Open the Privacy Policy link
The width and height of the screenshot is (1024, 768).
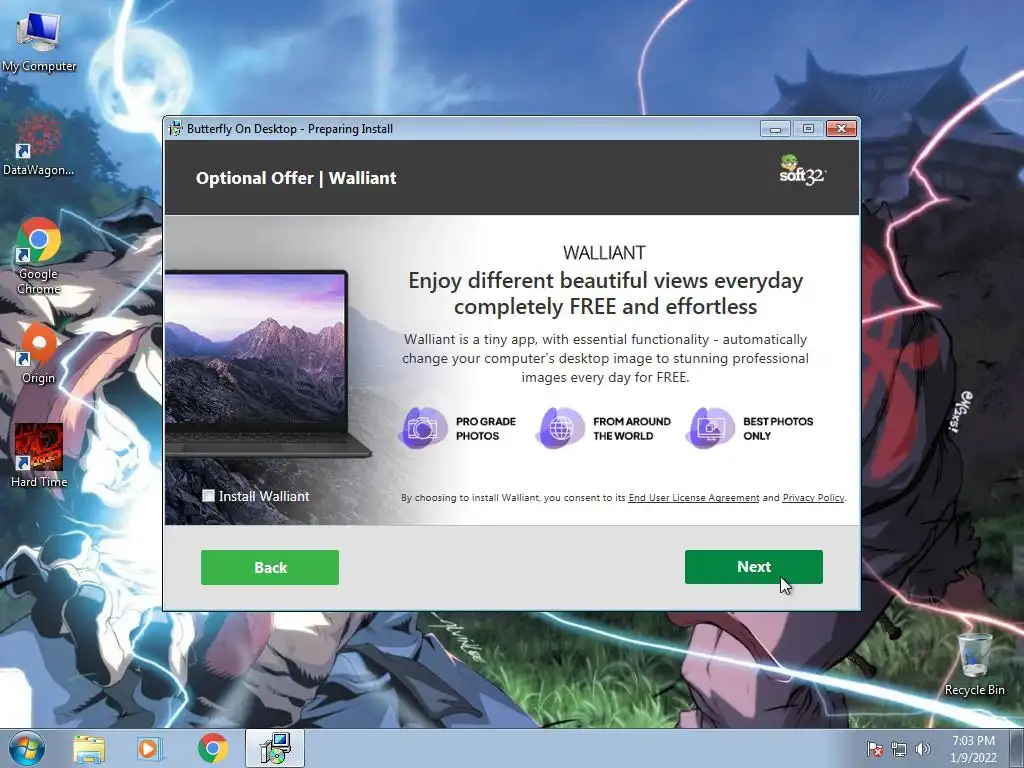(x=813, y=498)
